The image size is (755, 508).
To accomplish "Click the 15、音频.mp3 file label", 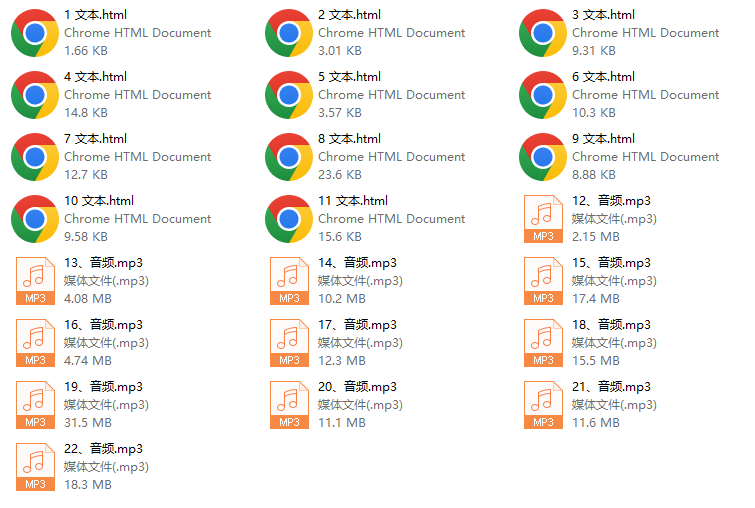I will point(612,263).
